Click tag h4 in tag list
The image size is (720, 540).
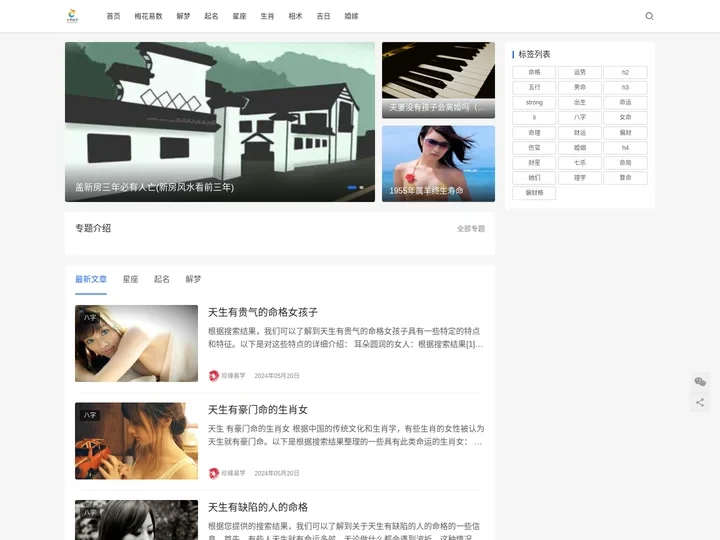coord(625,148)
